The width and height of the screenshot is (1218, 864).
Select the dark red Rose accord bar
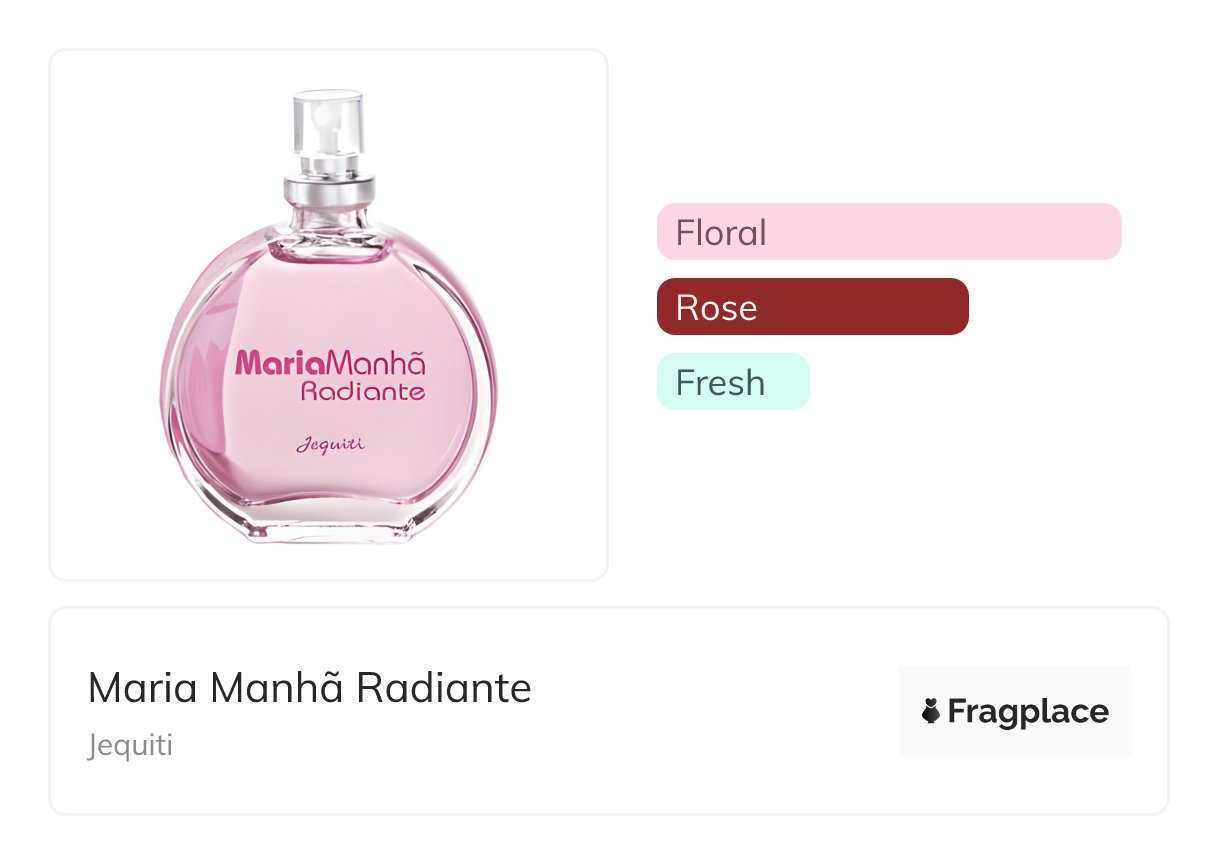click(x=812, y=307)
